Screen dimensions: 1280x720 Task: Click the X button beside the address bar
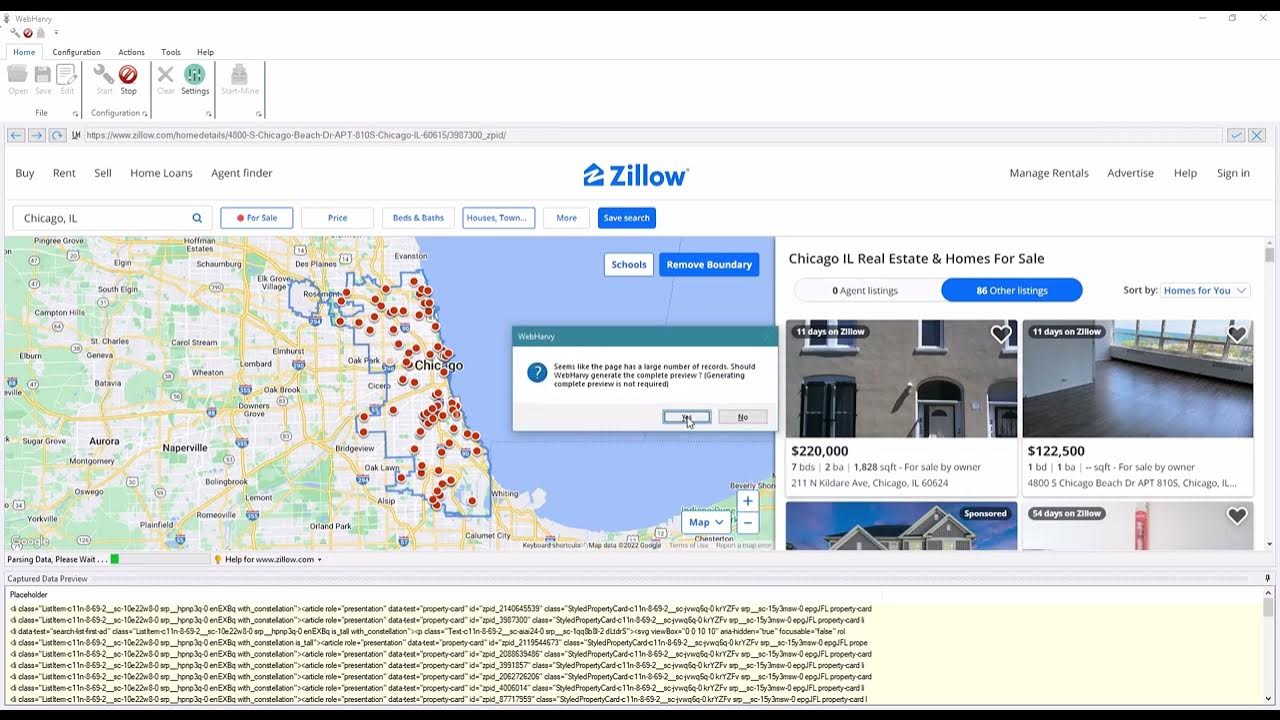coord(1257,135)
